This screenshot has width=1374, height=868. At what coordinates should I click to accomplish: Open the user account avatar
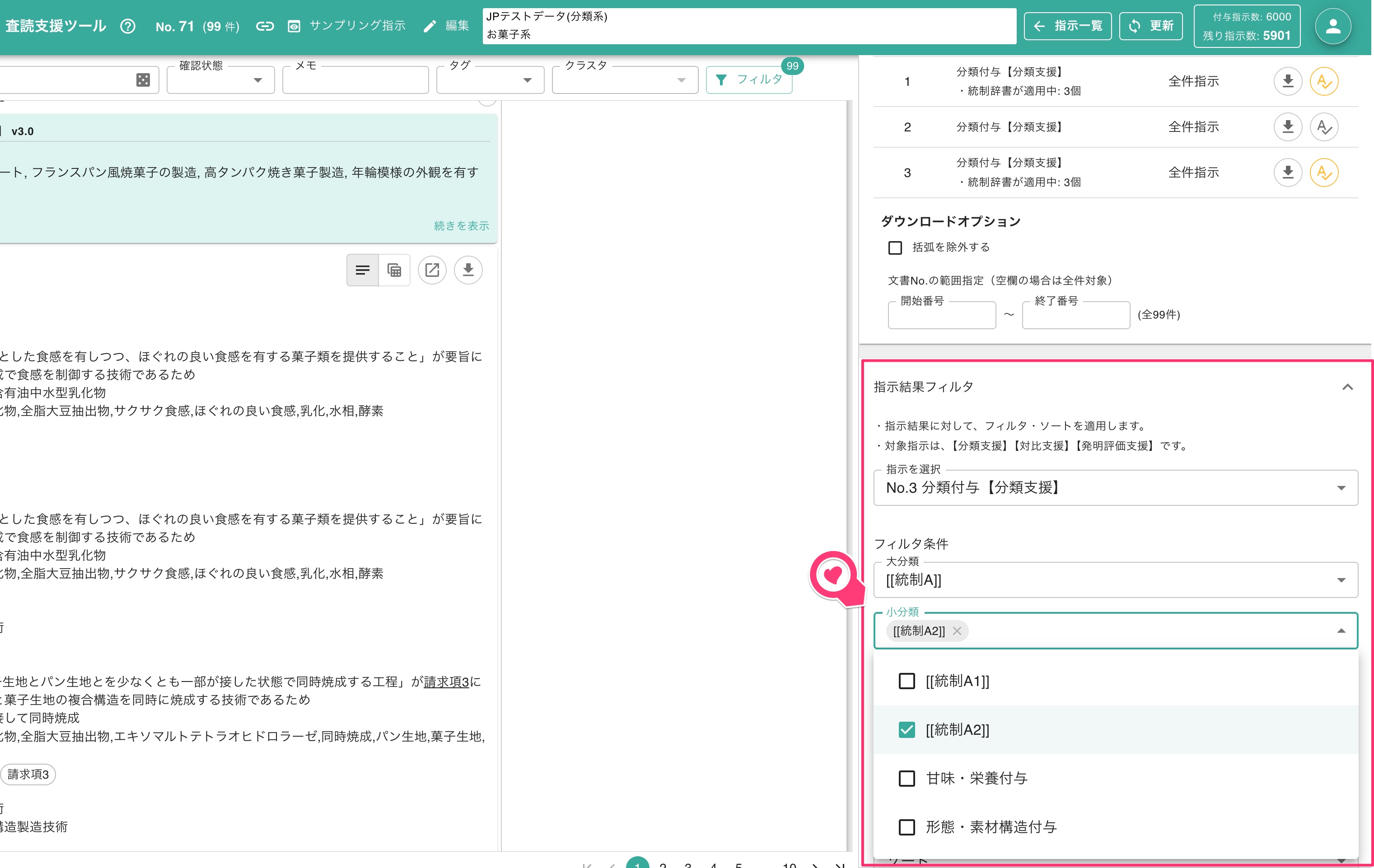click(x=1332, y=26)
